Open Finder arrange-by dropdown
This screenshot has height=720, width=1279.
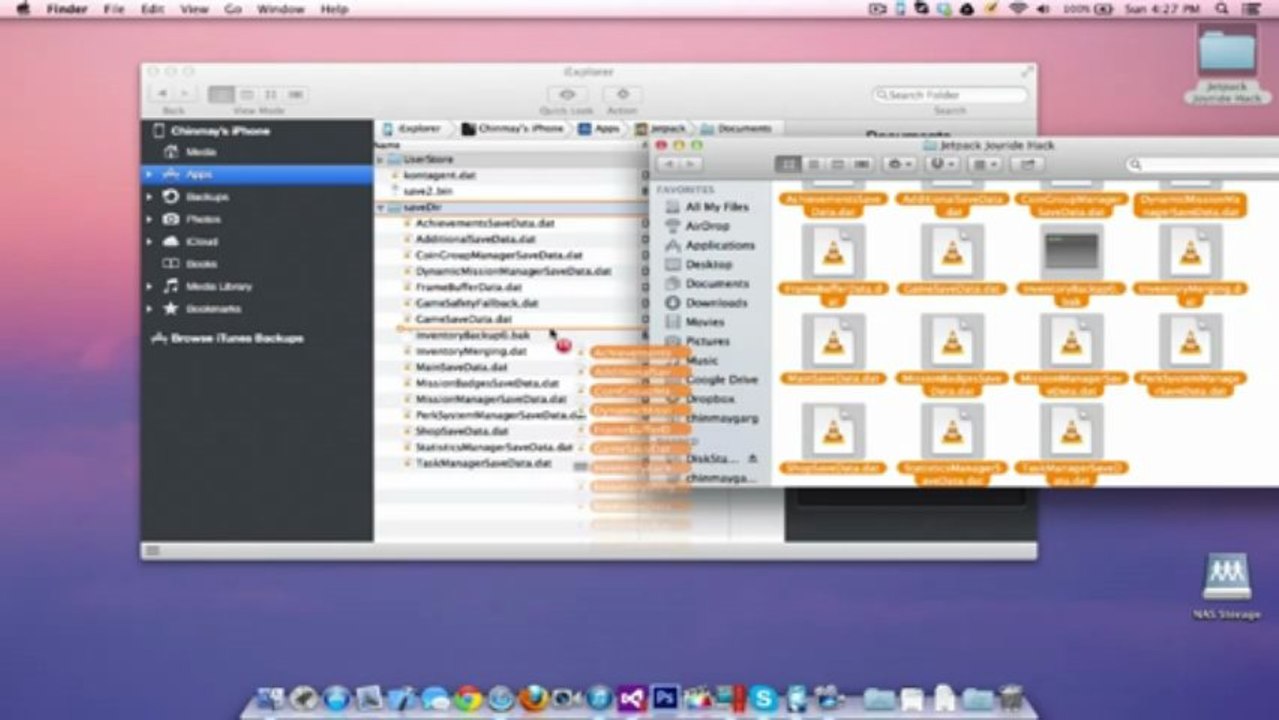(985, 164)
